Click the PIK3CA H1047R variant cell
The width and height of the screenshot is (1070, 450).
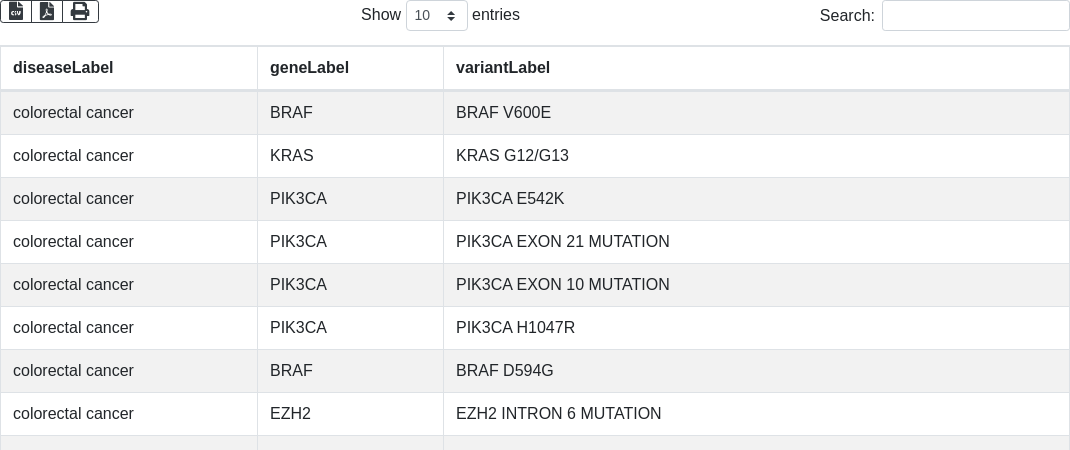[x=757, y=328]
